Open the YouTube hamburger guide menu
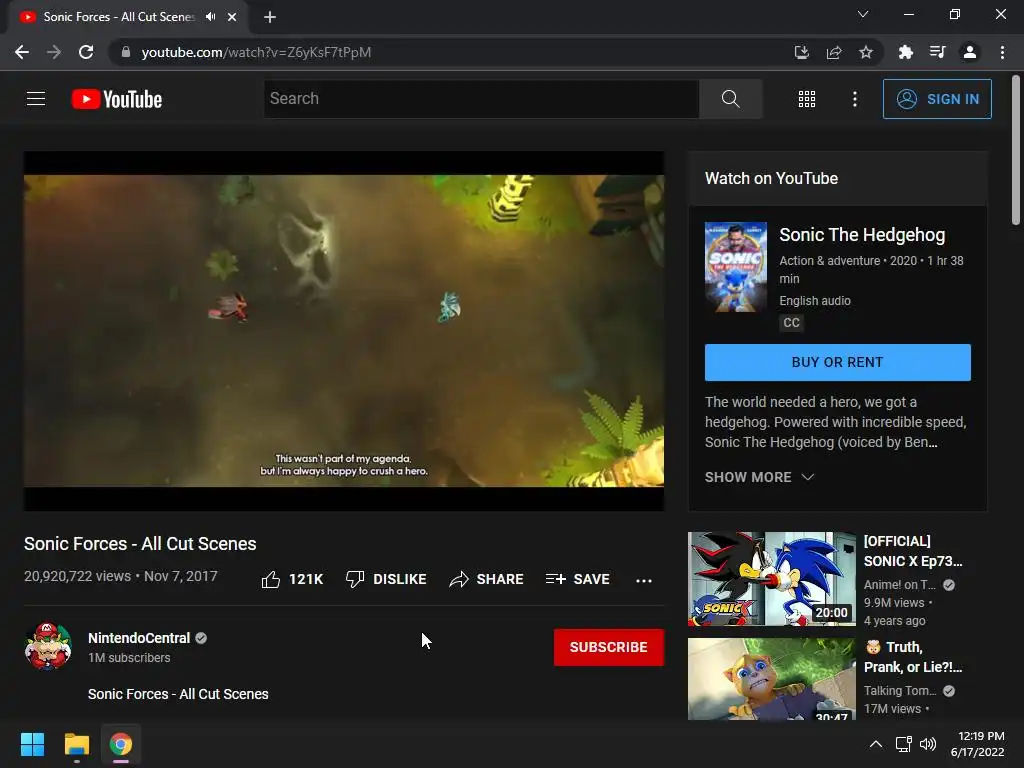Viewport: 1024px width, 768px height. tap(36, 99)
